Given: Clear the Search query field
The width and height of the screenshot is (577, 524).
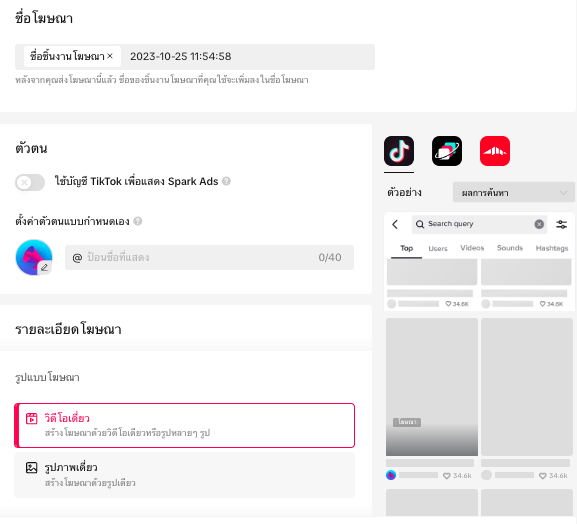Looking at the screenshot, I should pos(539,224).
